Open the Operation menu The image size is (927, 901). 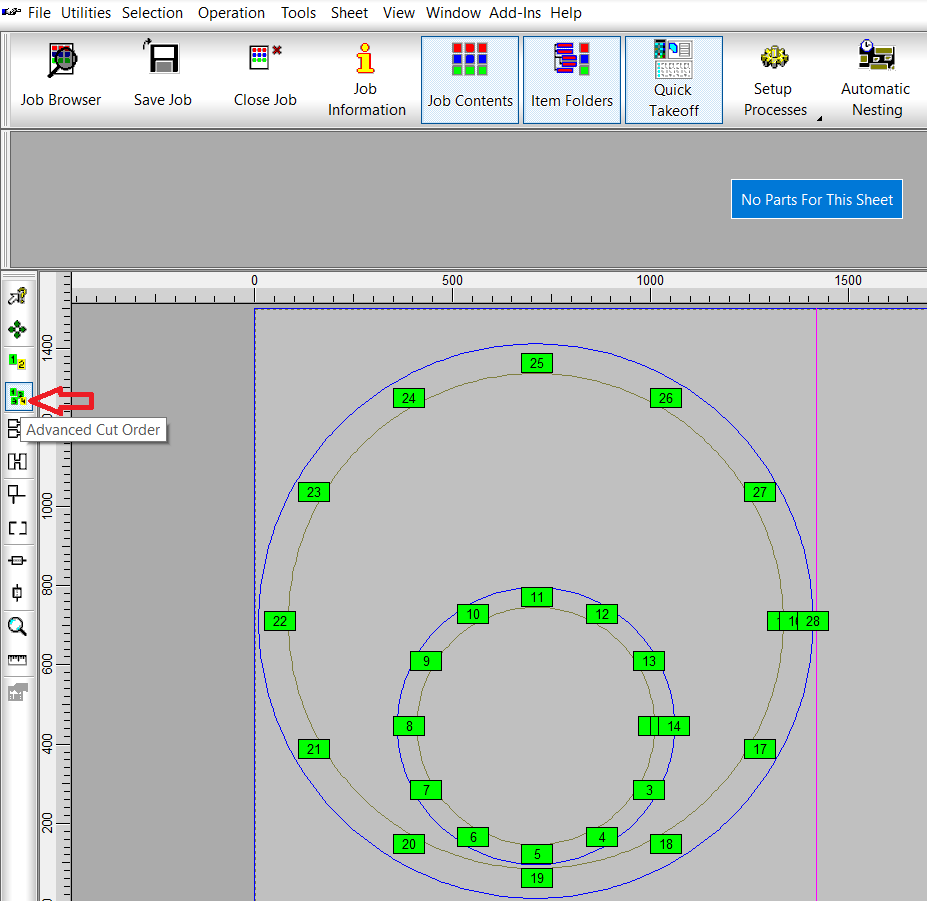pos(231,13)
